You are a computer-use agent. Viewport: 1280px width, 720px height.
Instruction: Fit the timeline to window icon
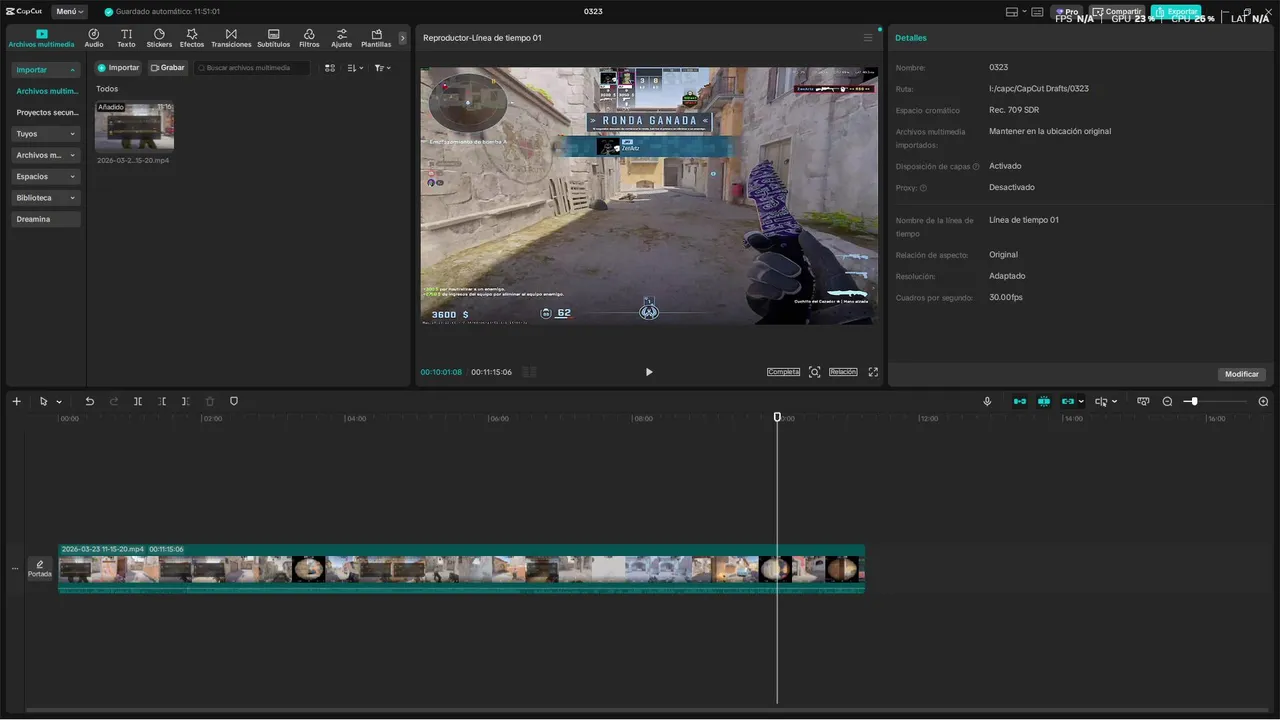(1143, 401)
